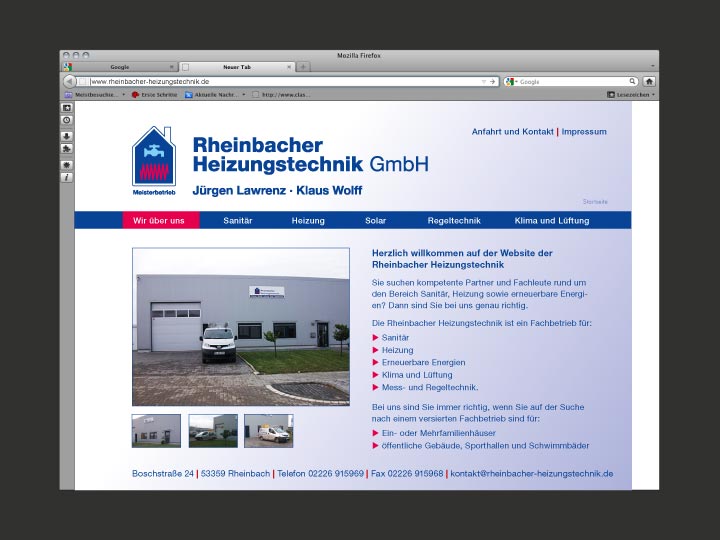720x540 pixels.
Task: Click the browser back arrow button
Action: pos(69,82)
